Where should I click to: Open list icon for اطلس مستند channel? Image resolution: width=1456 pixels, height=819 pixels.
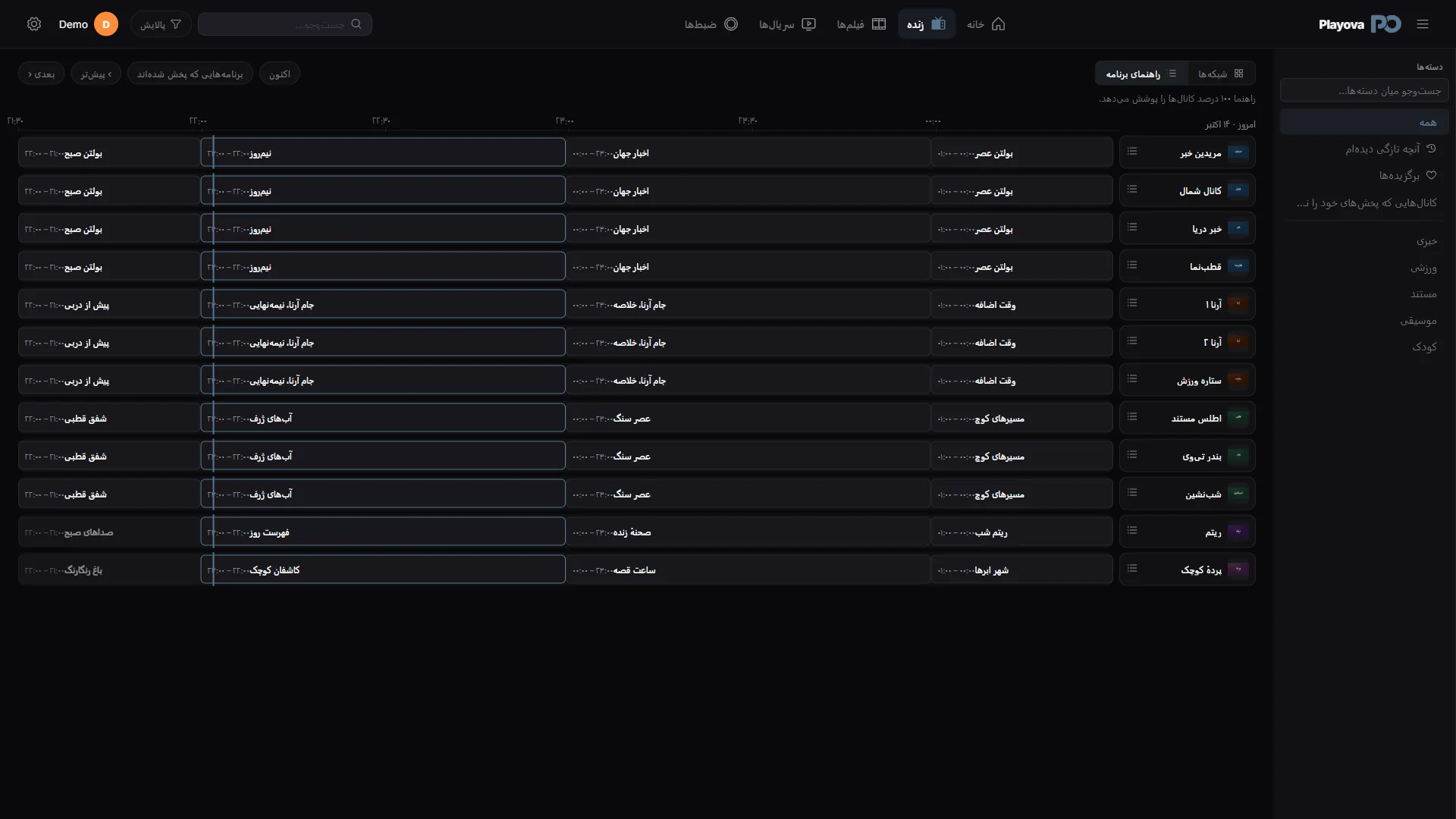1132,417
